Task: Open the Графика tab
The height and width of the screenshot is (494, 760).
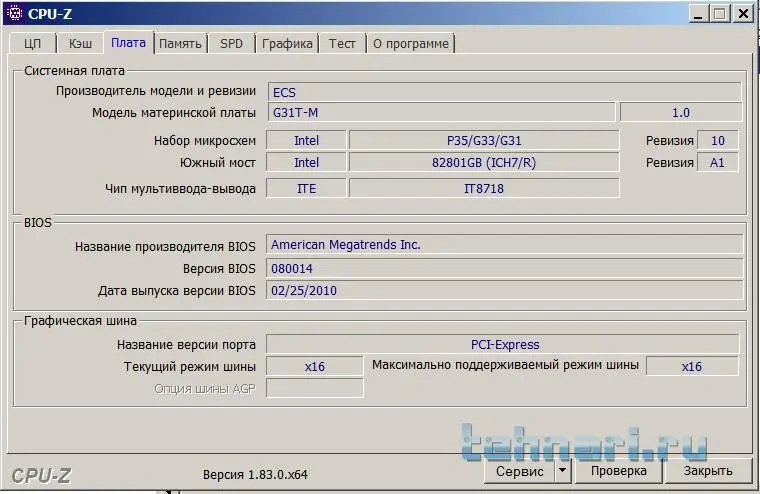Action: tap(287, 44)
